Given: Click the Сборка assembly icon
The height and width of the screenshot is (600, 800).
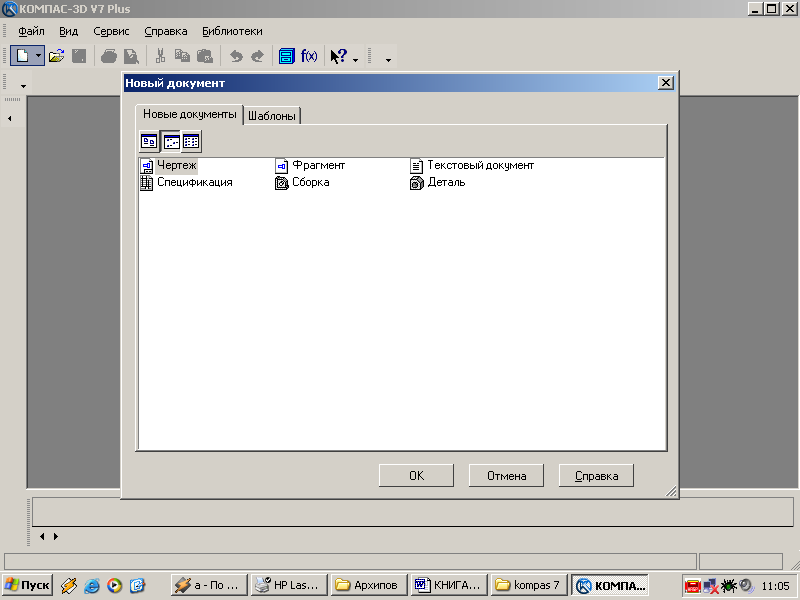Looking at the screenshot, I should [x=282, y=183].
